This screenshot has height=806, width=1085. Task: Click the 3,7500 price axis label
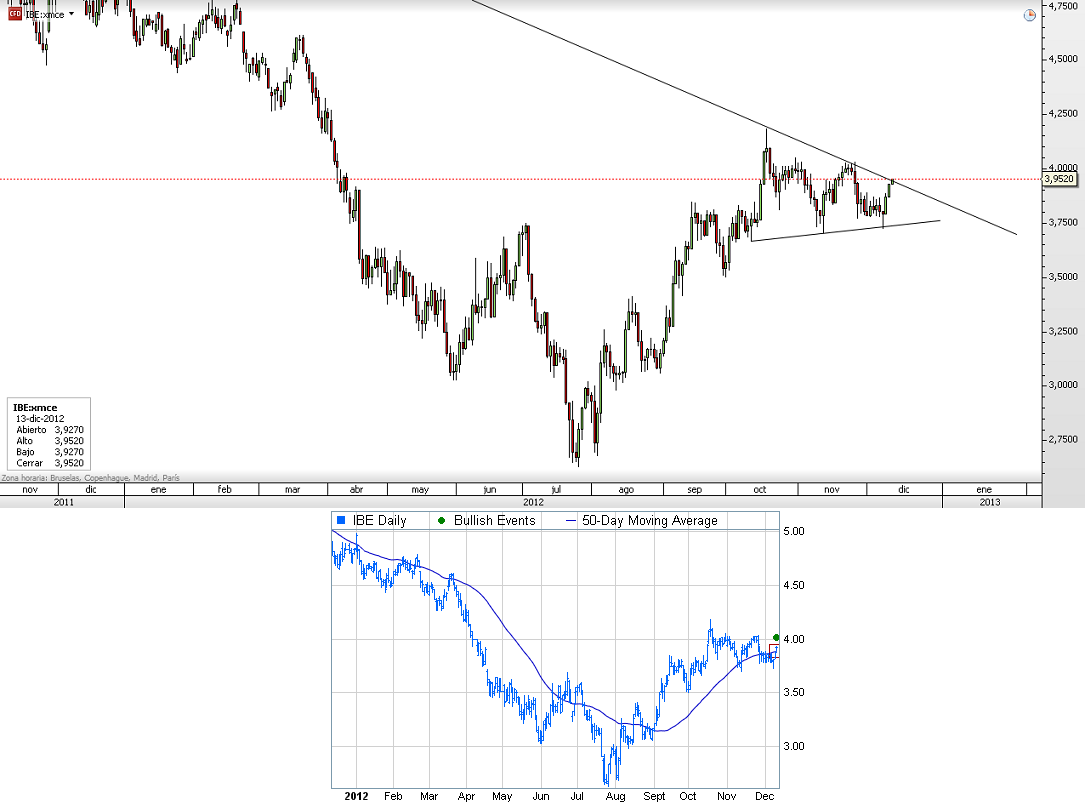point(1063,222)
